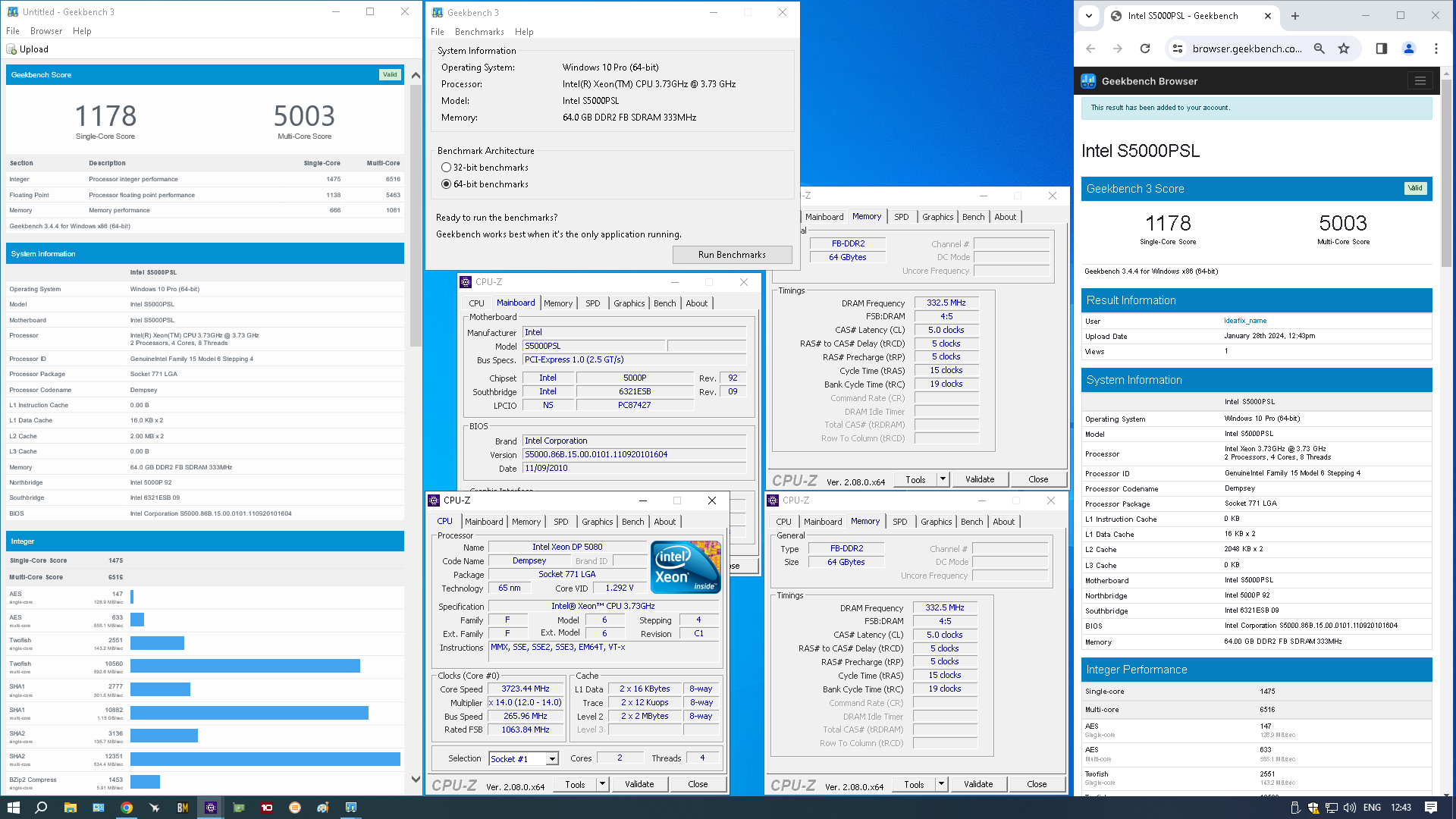Switch to Mainboard tab in lower Memory CPU-Z window
Viewport: 1456px width, 819px height.
click(x=823, y=522)
